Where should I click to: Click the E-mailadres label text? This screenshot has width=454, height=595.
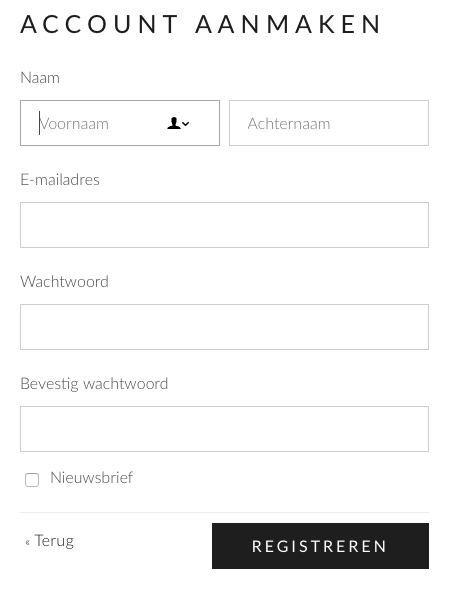tap(60, 180)
